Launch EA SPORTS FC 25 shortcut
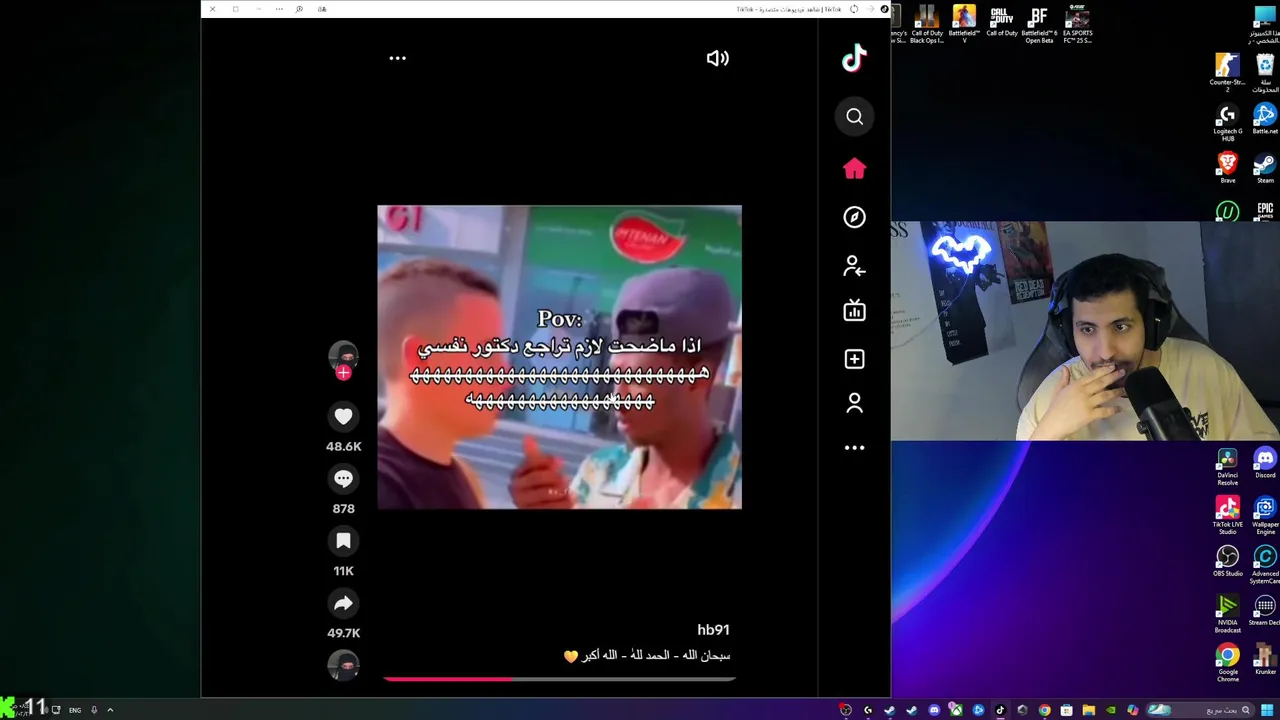 click(1077, 25)
